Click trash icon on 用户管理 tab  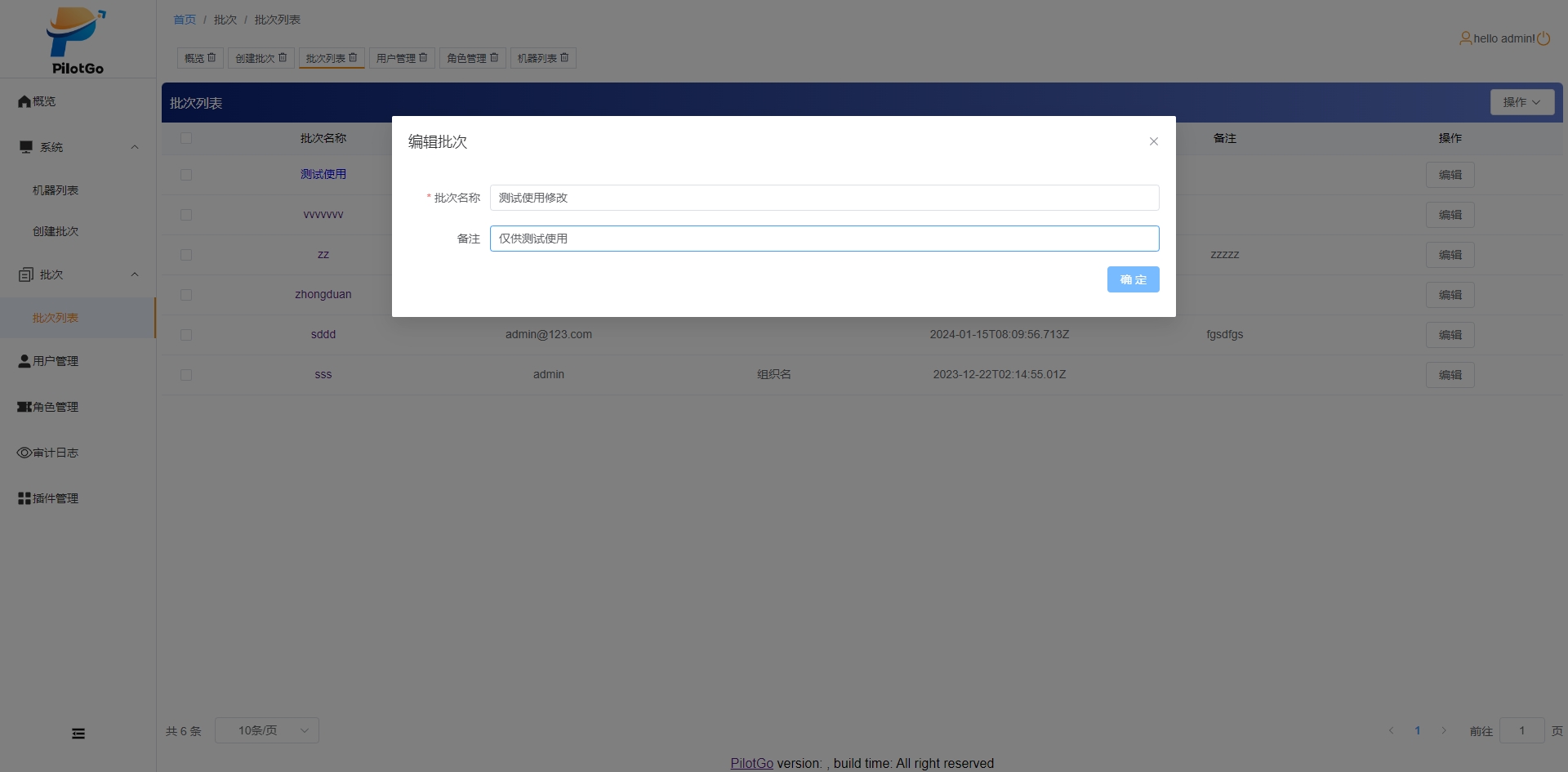click(423, 58)
